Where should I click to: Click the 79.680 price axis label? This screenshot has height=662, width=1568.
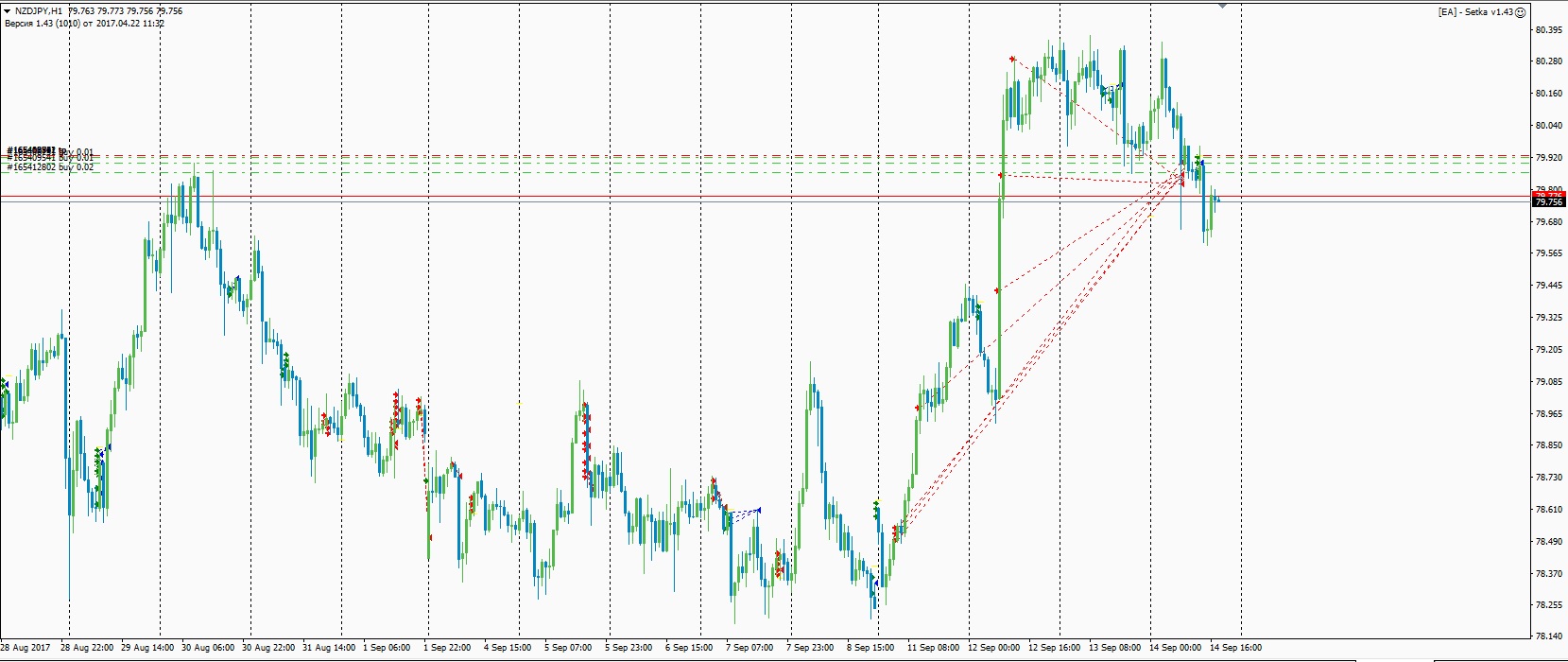coord(1547,221)
